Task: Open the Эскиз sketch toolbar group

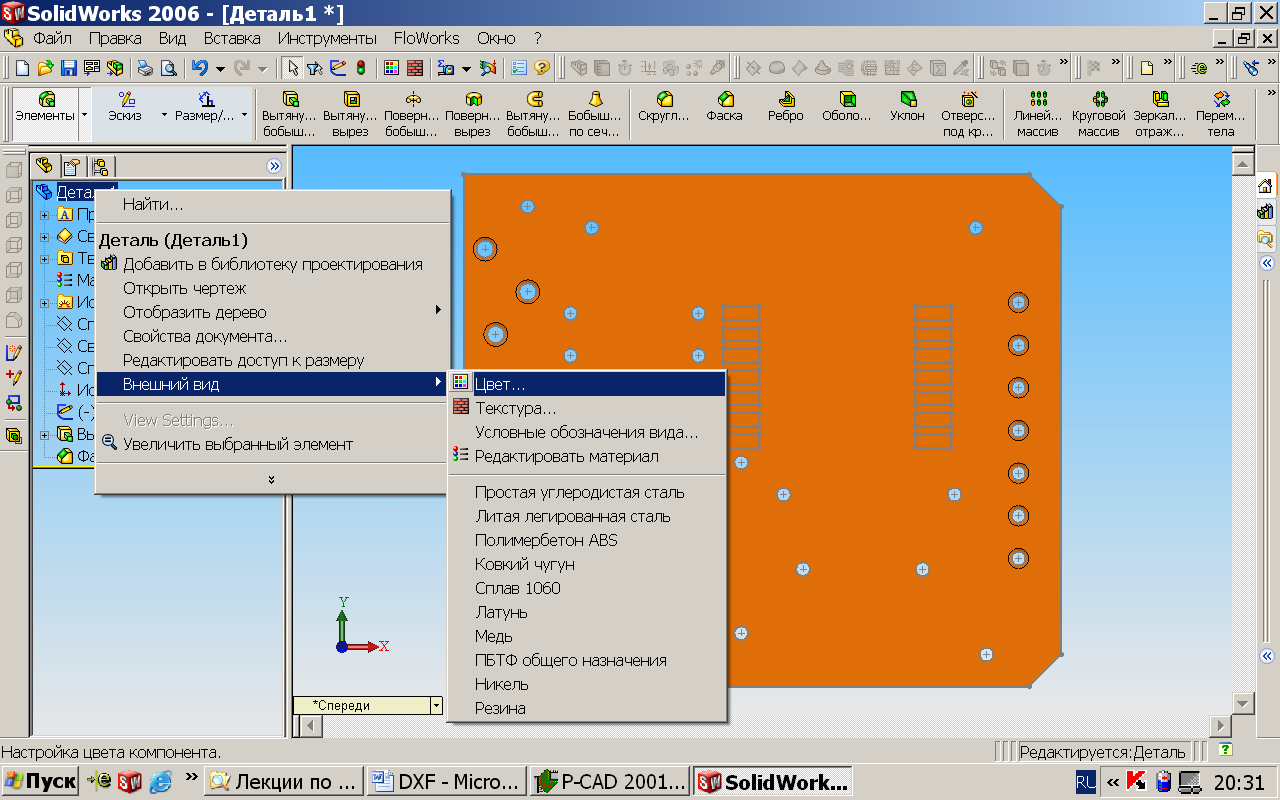Action: coord(125,107)
